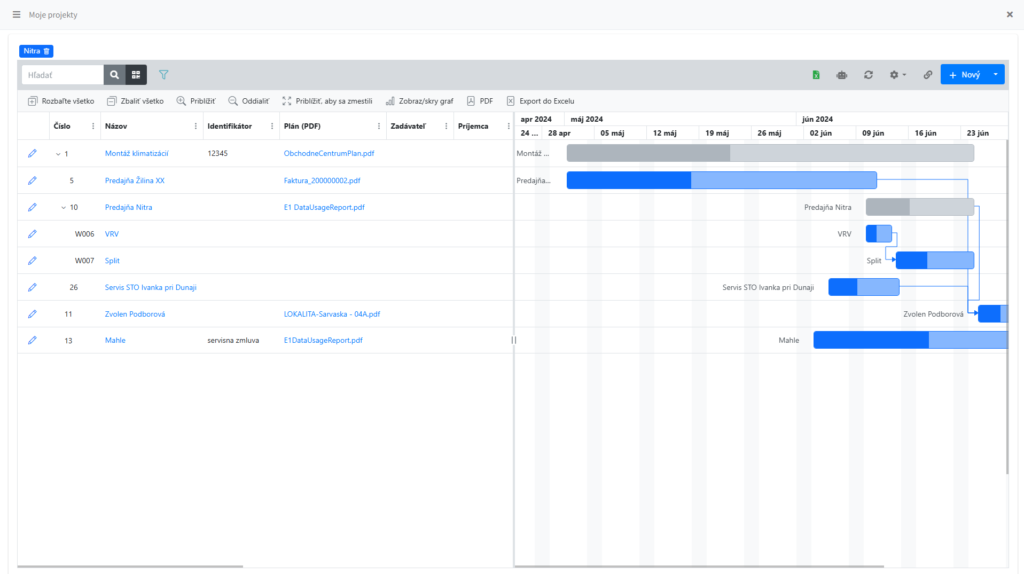Edit the Mahle row with pencil icon
Screen dimensions: 1024x574
tap(32, 340)
